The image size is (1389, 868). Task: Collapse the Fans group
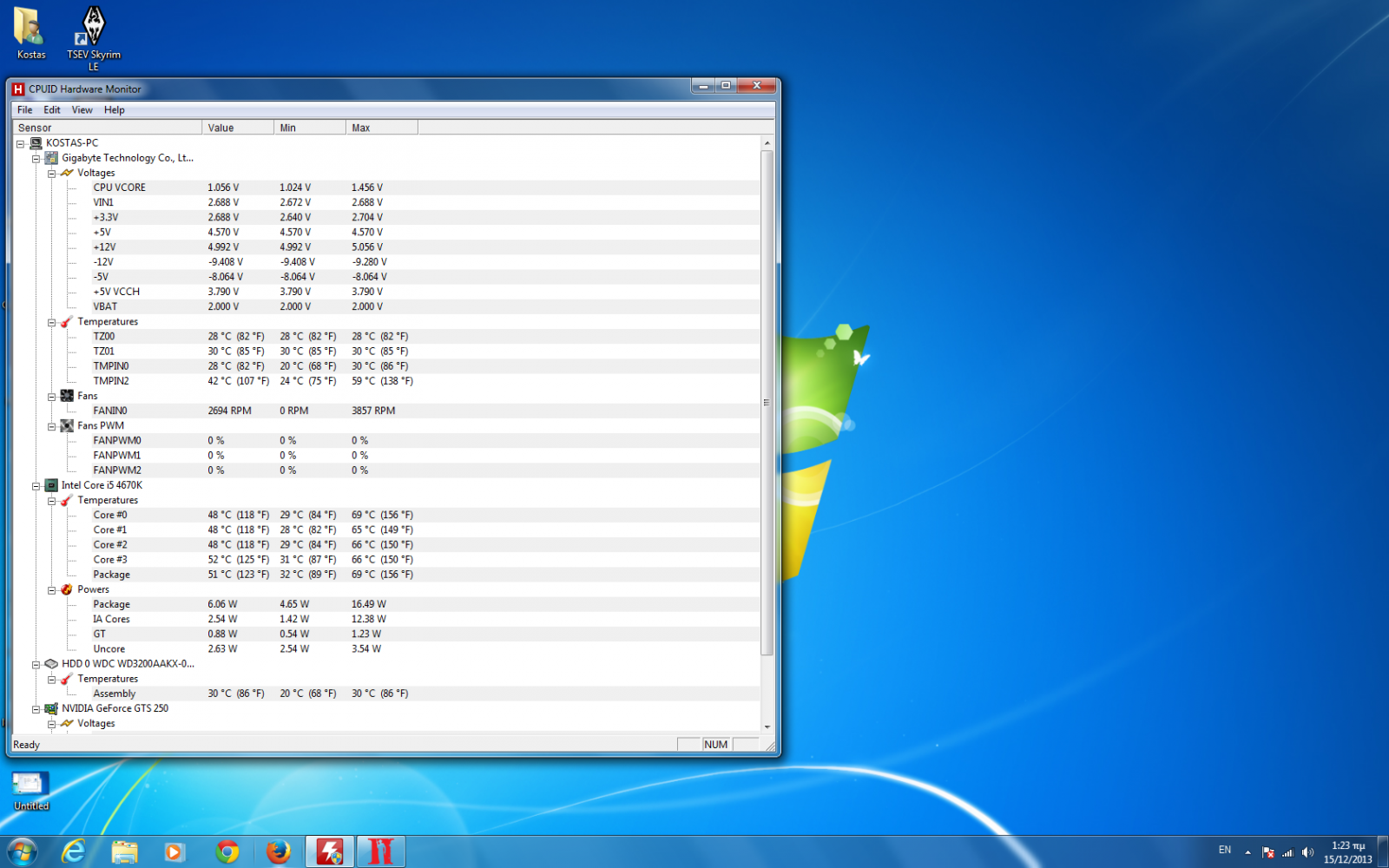51,397
